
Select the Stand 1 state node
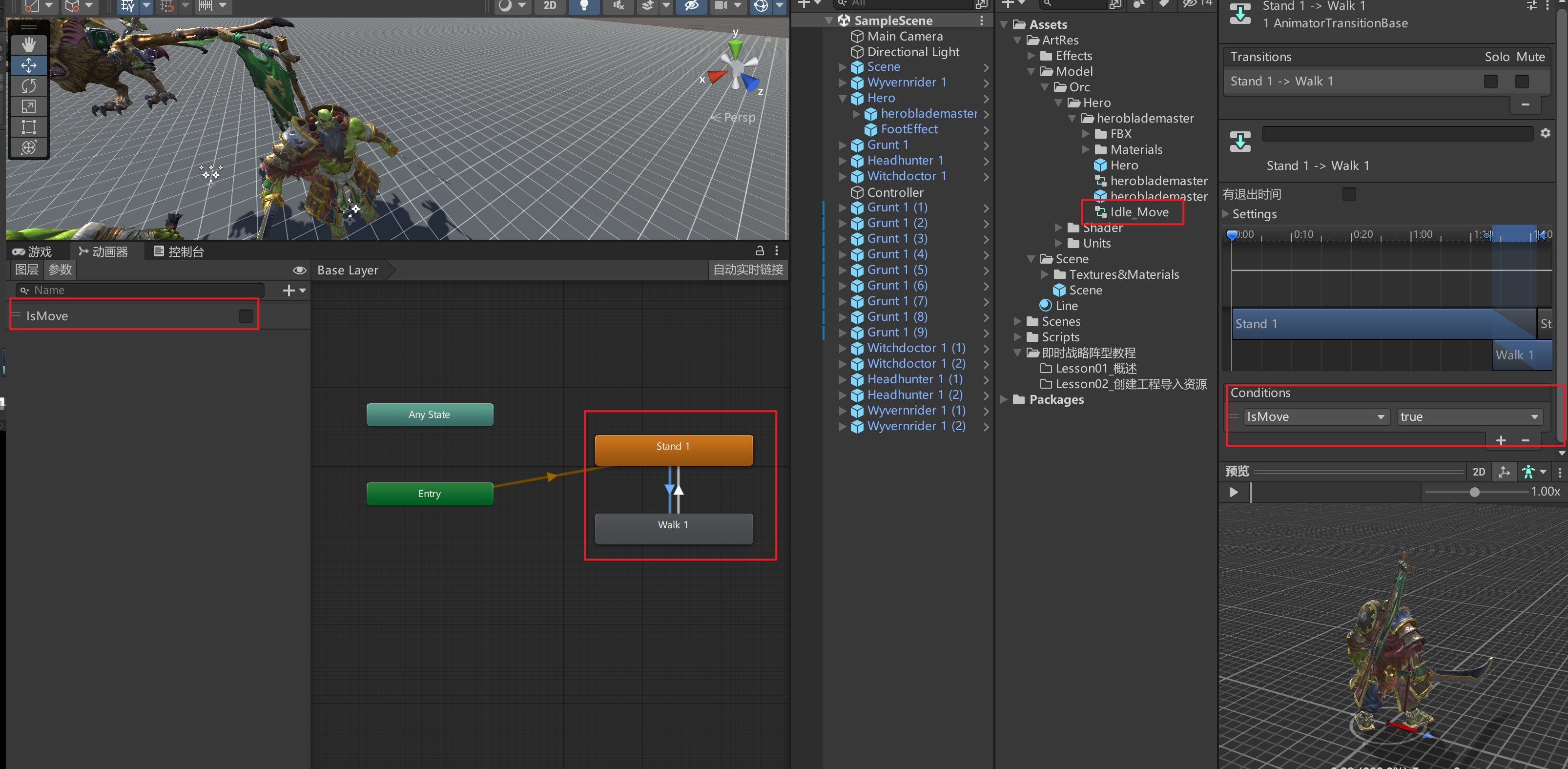click(x=673, y=450)
